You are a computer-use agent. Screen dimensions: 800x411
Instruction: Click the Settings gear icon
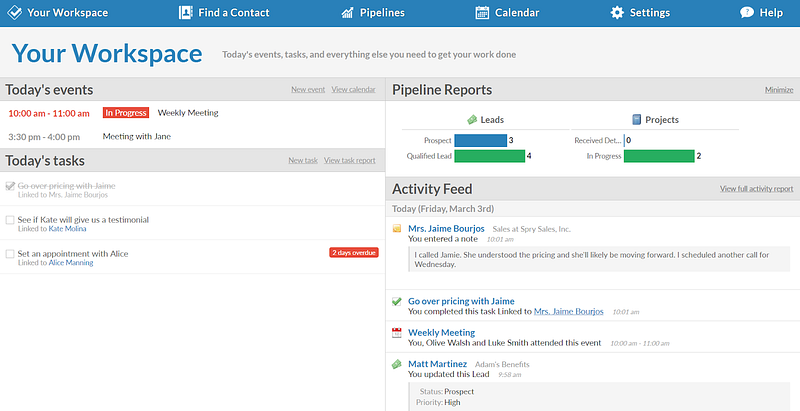(617, 12)
